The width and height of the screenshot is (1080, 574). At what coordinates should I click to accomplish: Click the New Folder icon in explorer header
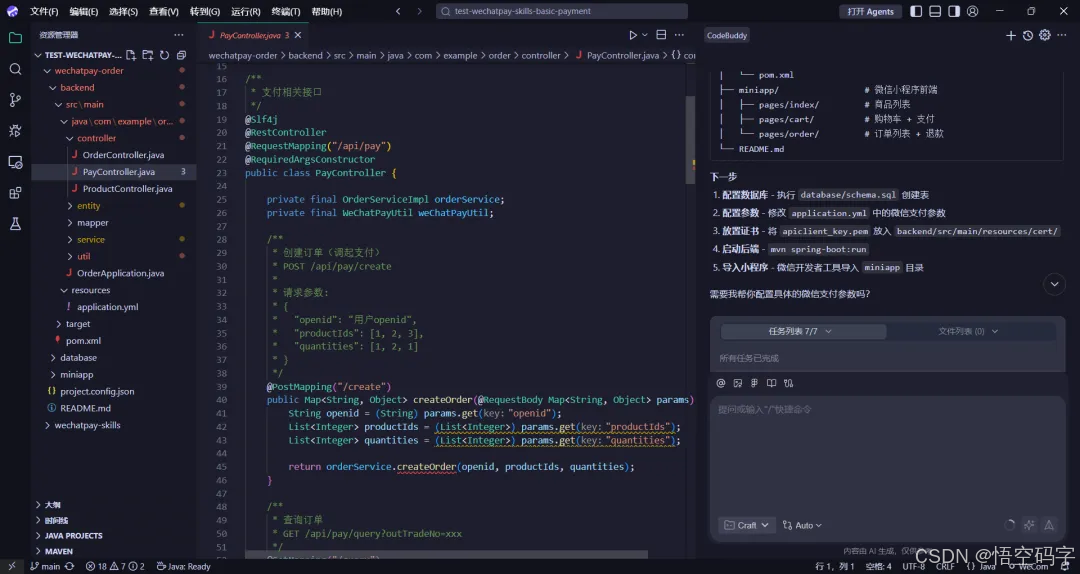(147, 55)
